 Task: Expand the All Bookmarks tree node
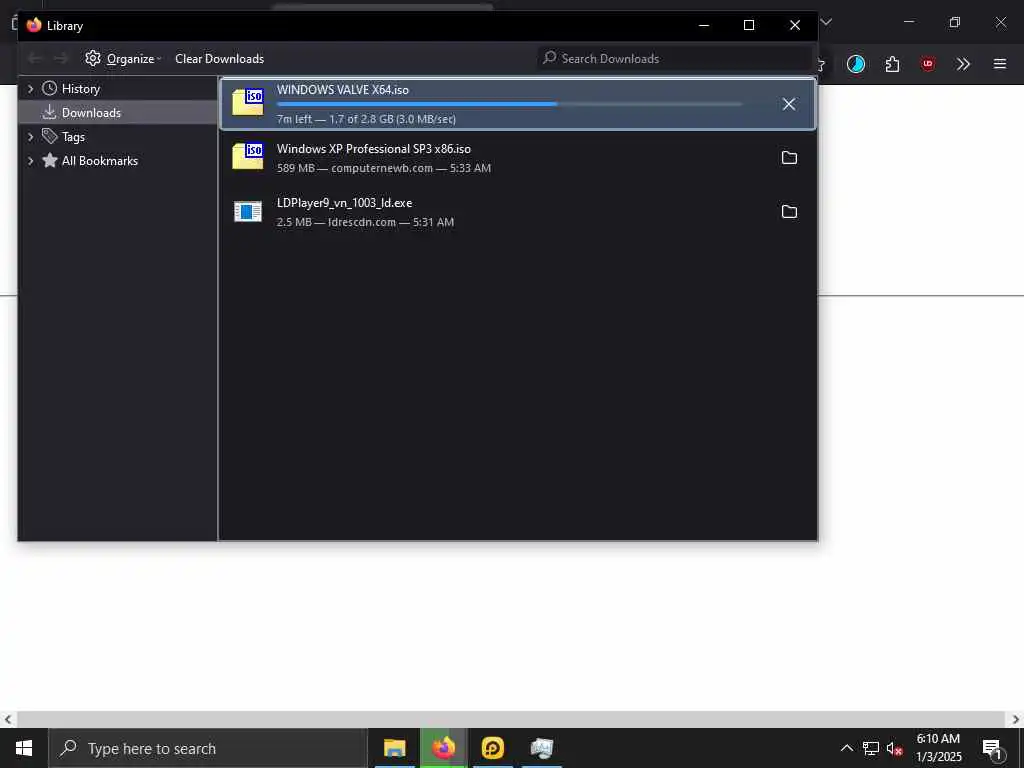click(x=30, y=161)
